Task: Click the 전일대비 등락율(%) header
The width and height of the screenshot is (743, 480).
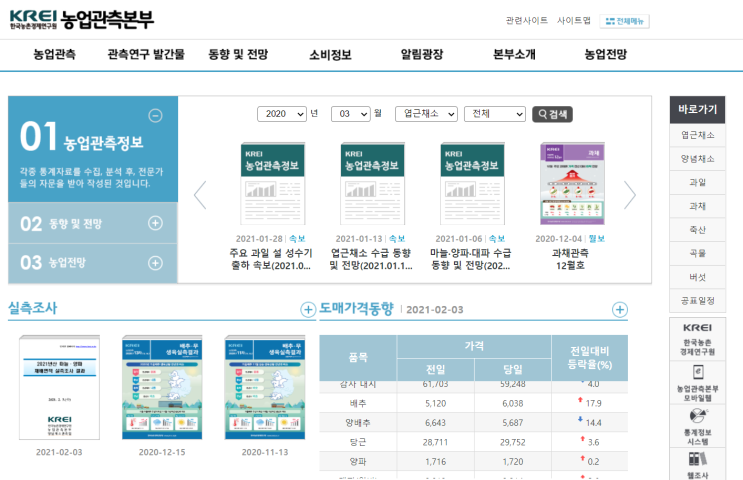Action: (590, 358)
